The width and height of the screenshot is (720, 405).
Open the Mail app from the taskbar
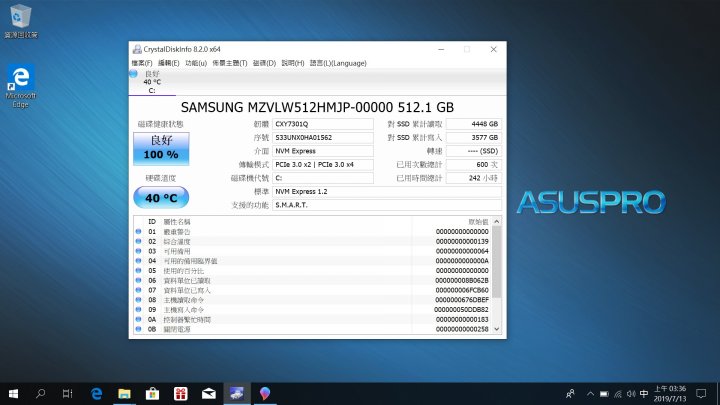click(208, 394)
